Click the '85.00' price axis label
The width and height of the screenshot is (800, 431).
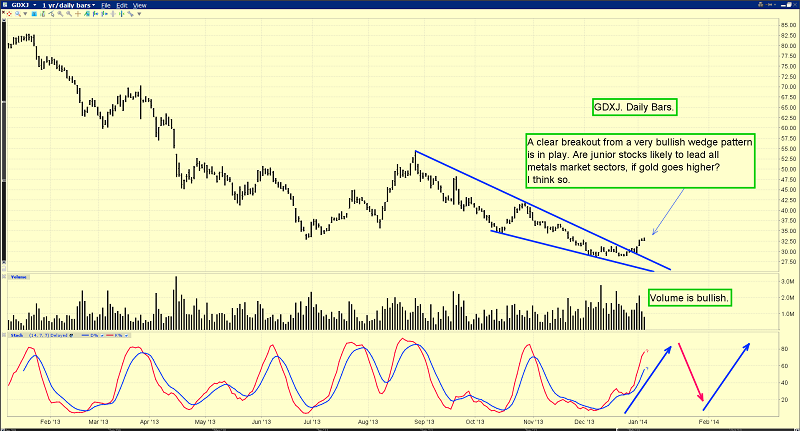click(x=788, y=25)
